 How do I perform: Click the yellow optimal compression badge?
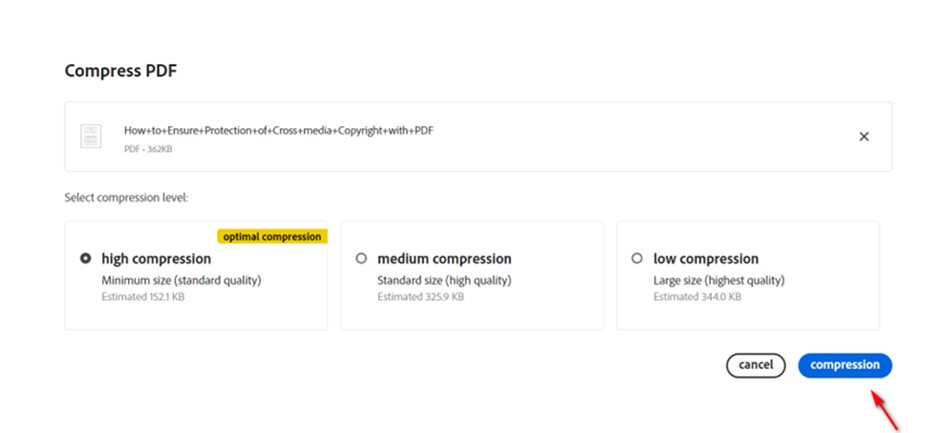click(272, 237)
